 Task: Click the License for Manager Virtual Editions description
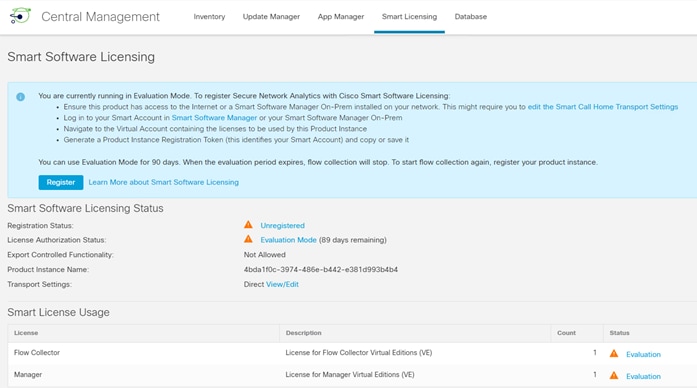(x=350, y=375)
